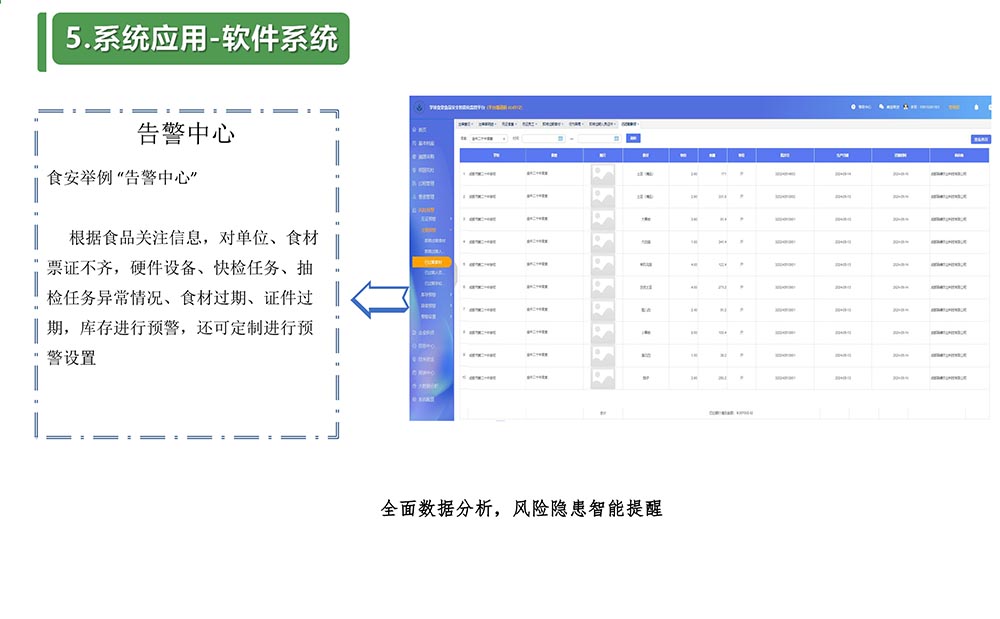The image size is (1000, 619).
Task: Click the orange text link in the header
Action: click(953, 106)
